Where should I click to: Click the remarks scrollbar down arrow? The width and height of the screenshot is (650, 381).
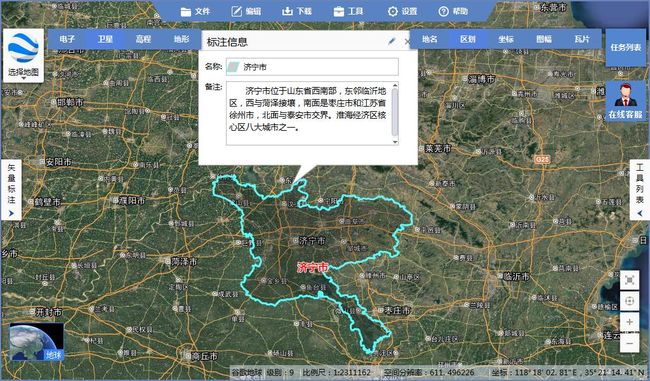coord(395,141)
